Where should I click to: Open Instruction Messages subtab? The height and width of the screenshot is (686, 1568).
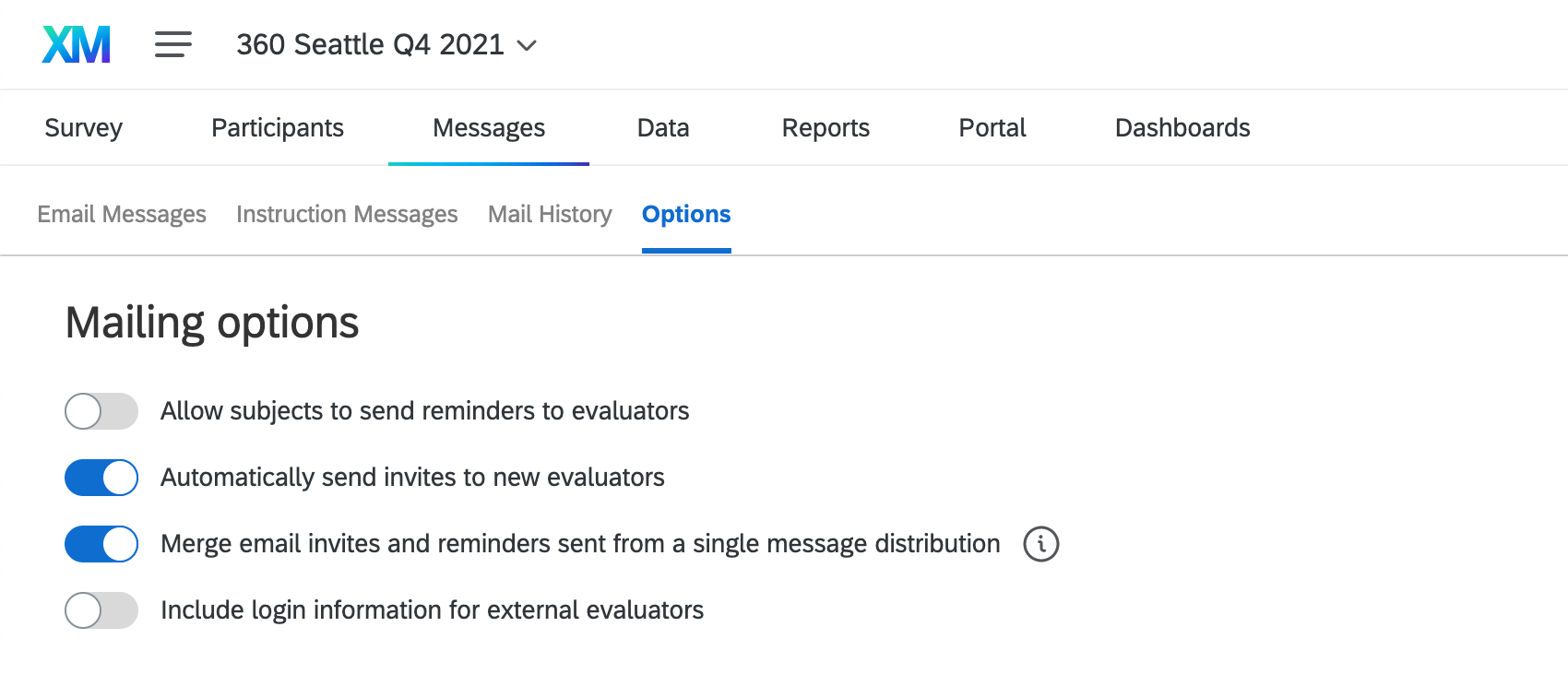347,214
